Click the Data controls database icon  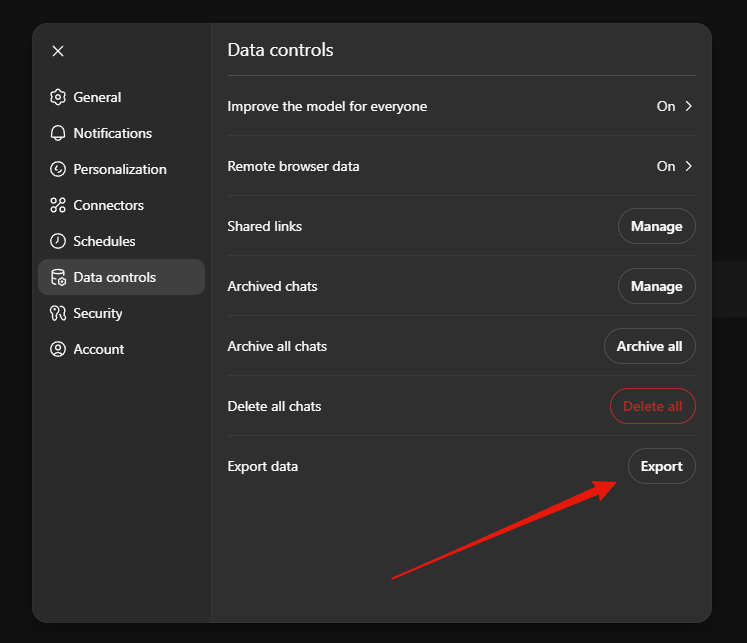click(57, 277)
